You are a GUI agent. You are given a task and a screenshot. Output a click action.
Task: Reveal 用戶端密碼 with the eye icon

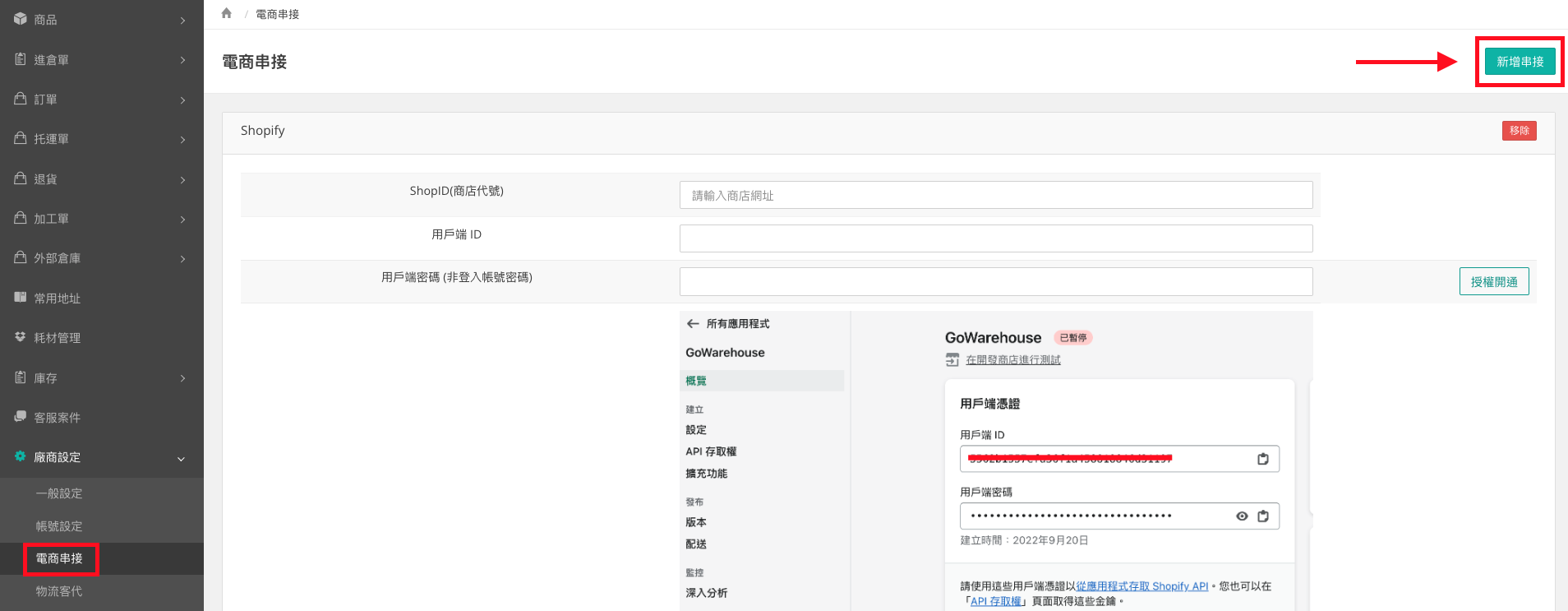point(1242,516)
